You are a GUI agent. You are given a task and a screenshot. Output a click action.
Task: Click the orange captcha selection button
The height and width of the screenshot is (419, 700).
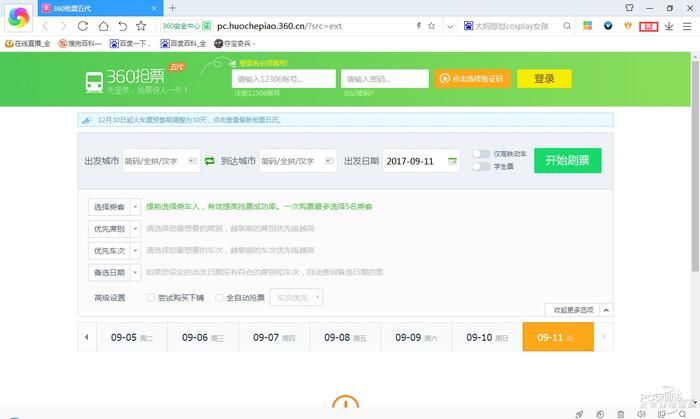(472, 79)
